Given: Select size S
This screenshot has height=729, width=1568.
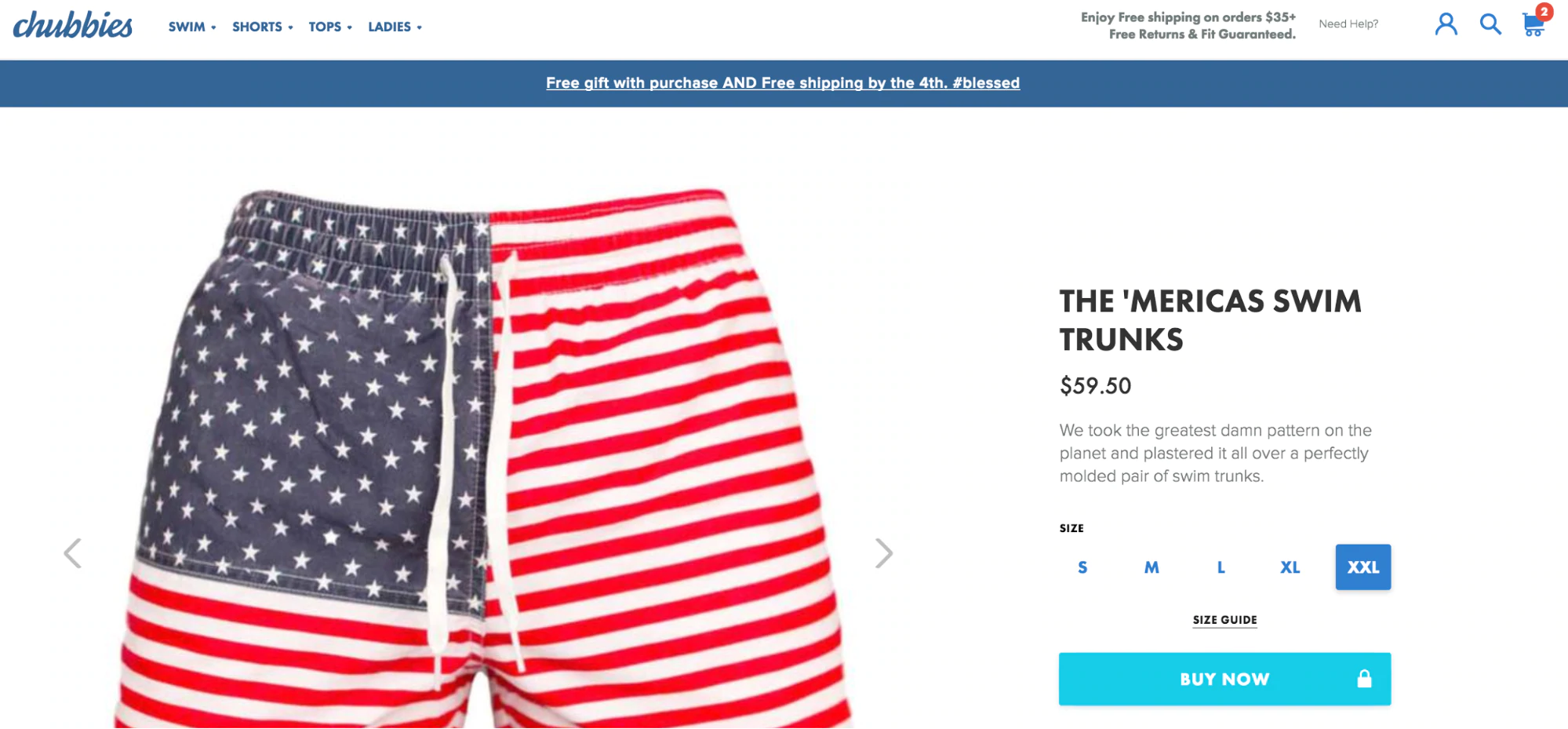Looking at the screenshot, I should 1082,567.
